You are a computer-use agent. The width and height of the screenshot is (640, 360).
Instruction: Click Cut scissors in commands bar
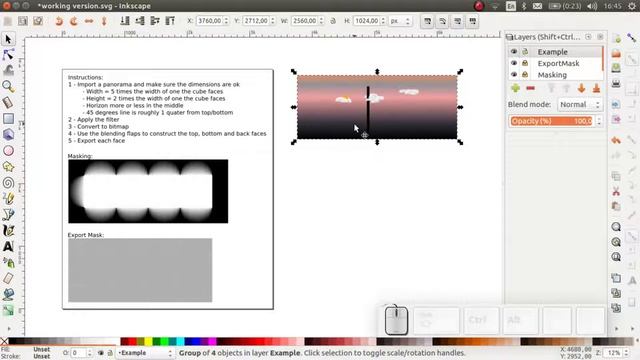click(x=616, y=191)
